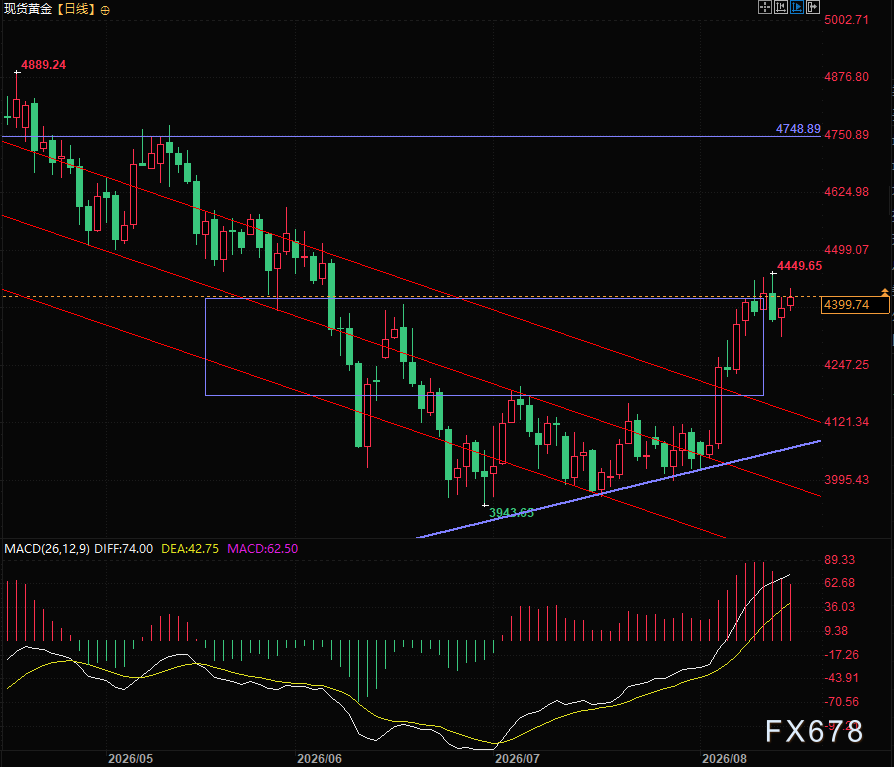Toggle the blue highlighted axis play icon

tap(797, 7)
